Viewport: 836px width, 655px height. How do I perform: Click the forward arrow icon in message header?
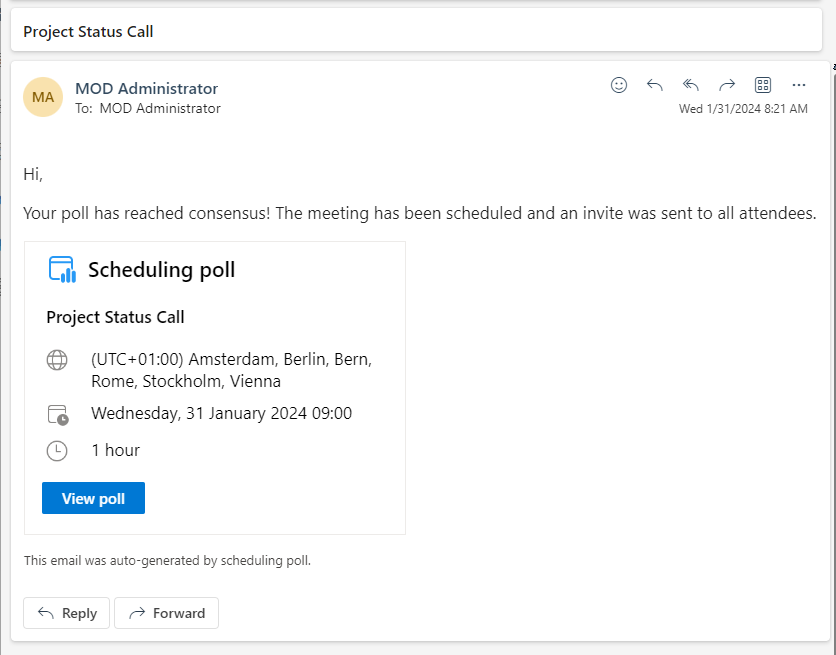tap(727, 85)
